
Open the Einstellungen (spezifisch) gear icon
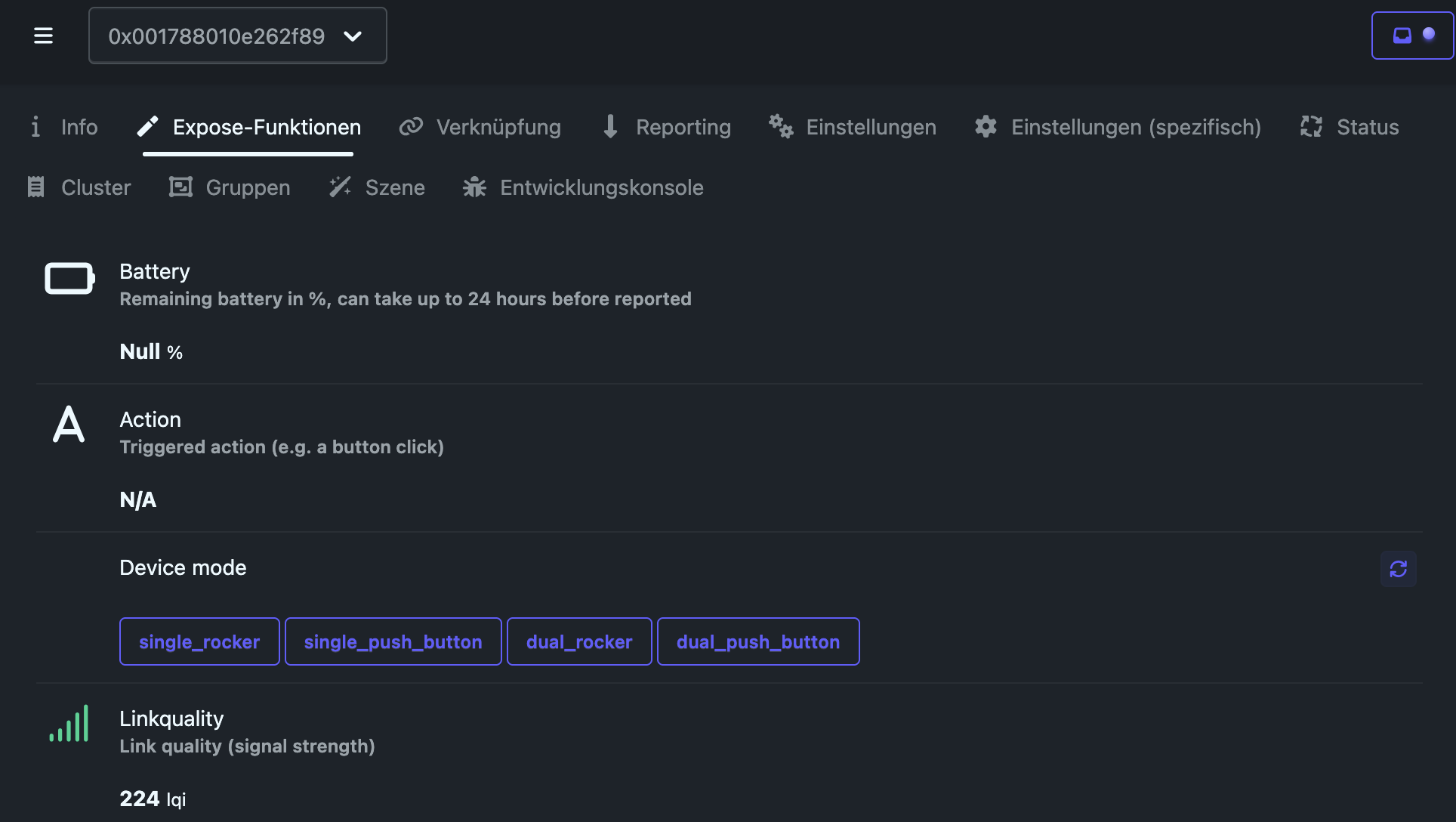(986, 126)
